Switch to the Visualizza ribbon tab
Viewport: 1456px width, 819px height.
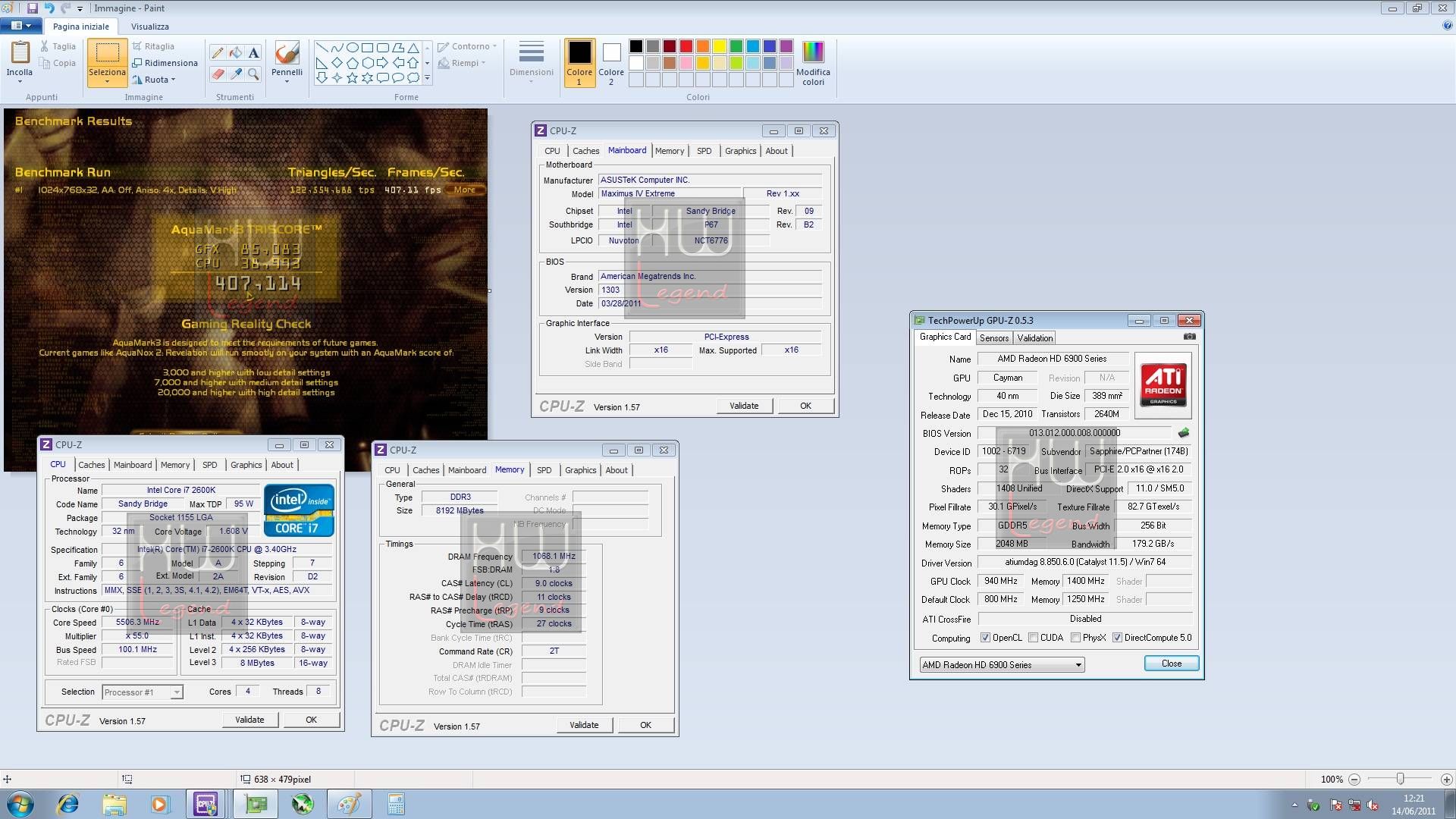(150, 27)
